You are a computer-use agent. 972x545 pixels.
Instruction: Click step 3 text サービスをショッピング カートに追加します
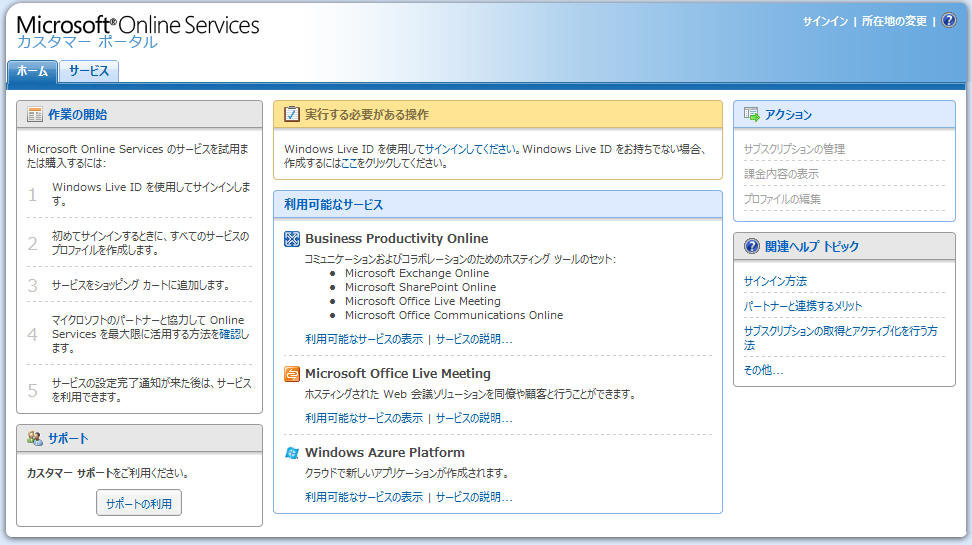coord(140,285)
